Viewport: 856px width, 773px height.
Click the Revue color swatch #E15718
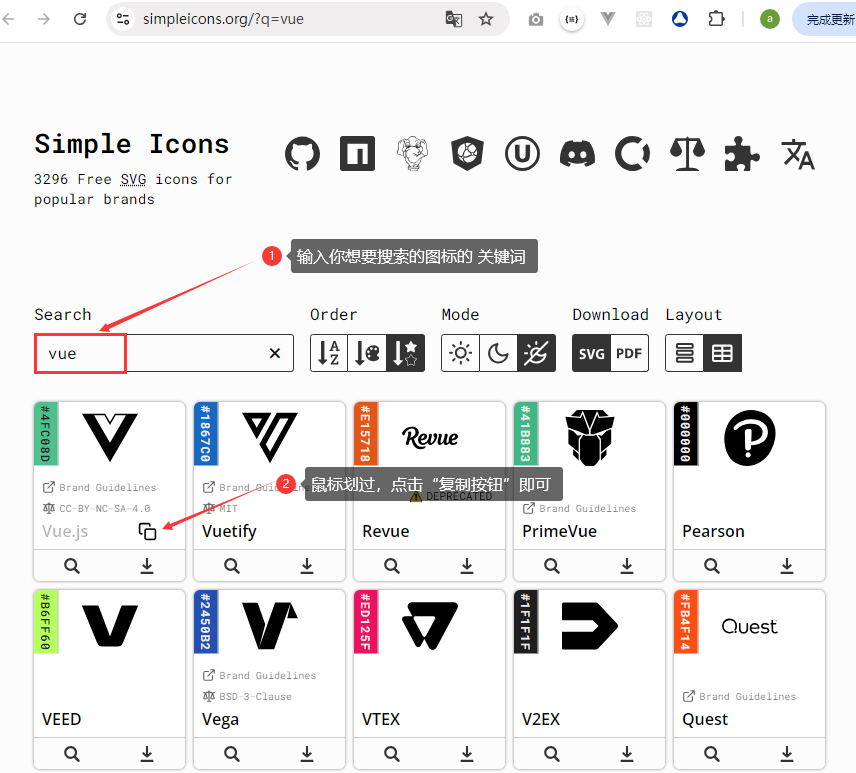366,434
